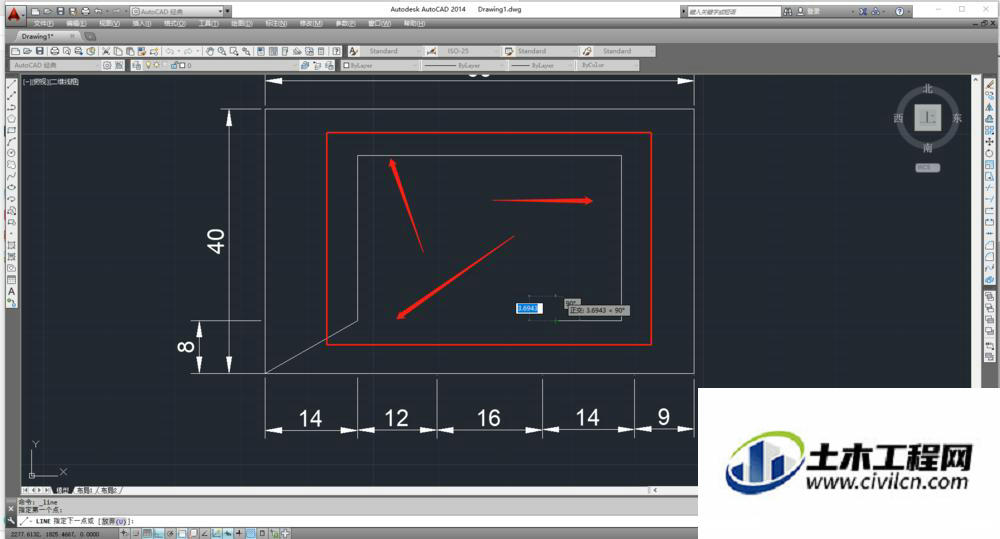
Task: Close the command line window X
Action: click(x=11, y=509)
